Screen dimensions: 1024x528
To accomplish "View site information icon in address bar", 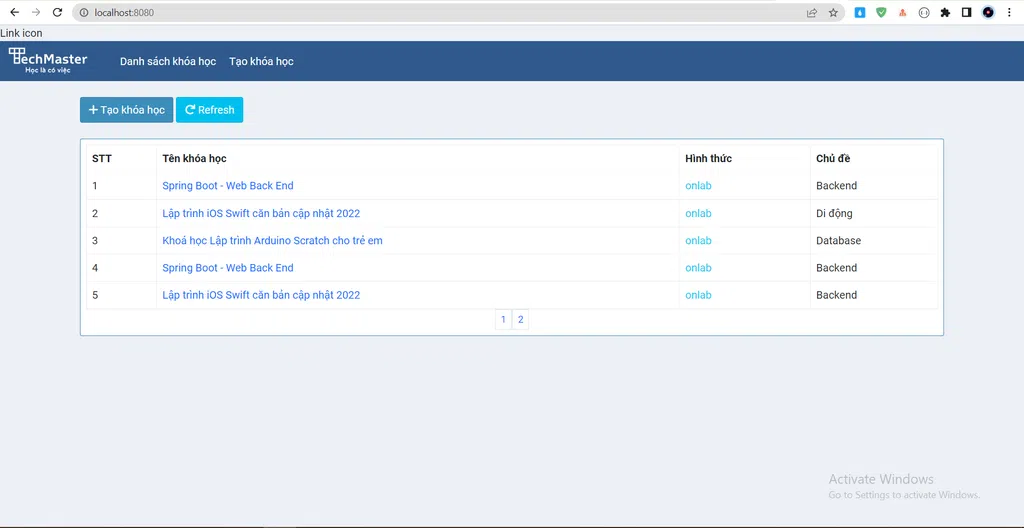I will click(84, 12).
